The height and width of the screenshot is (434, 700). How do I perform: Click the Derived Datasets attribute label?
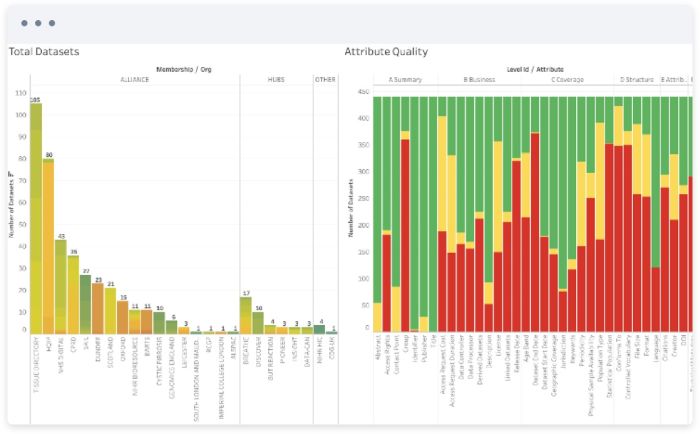coord(479,360)
